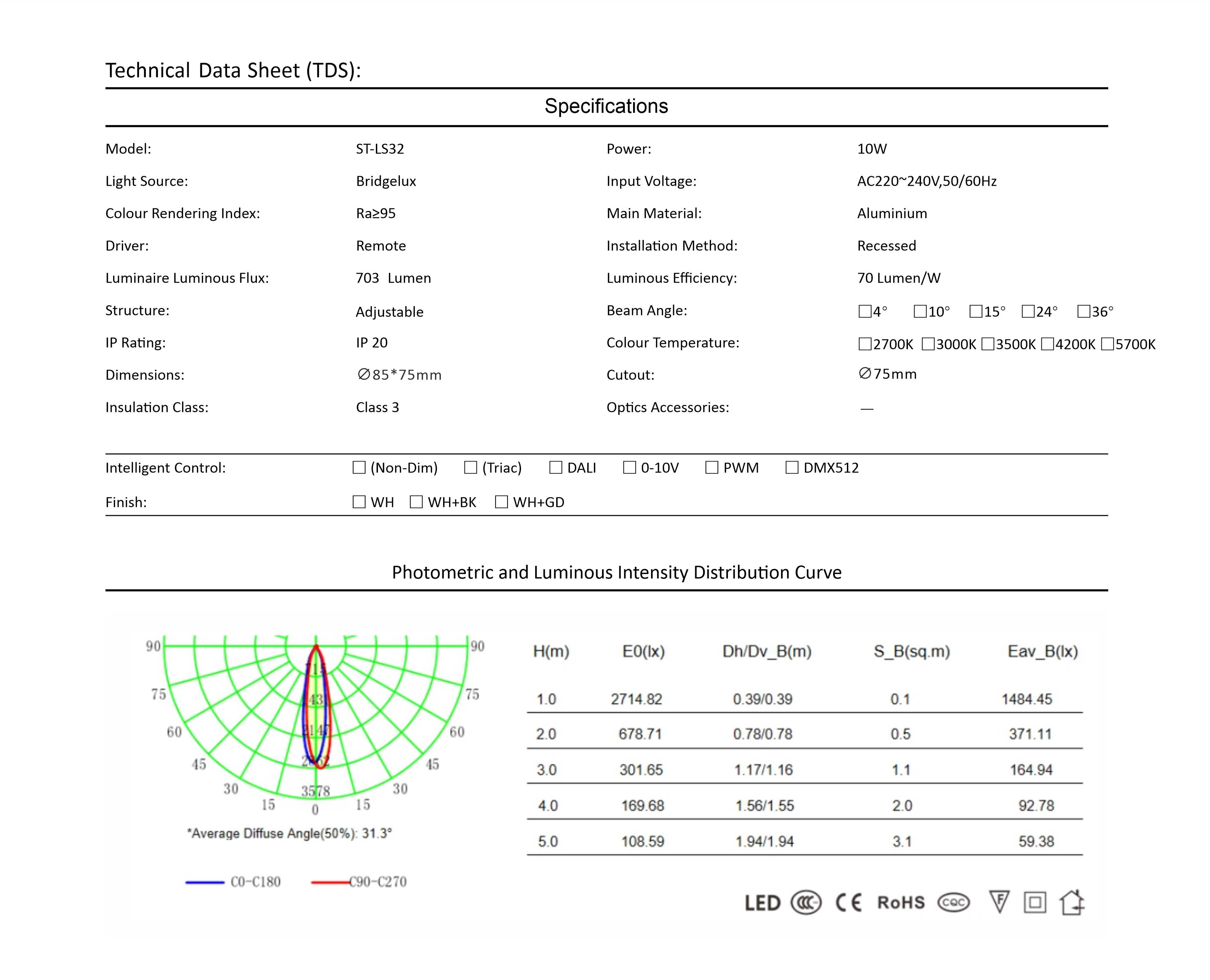Click the CCC certification mark icon
1210x980 pixels.
pyautogui.click(x=806, y=903)
